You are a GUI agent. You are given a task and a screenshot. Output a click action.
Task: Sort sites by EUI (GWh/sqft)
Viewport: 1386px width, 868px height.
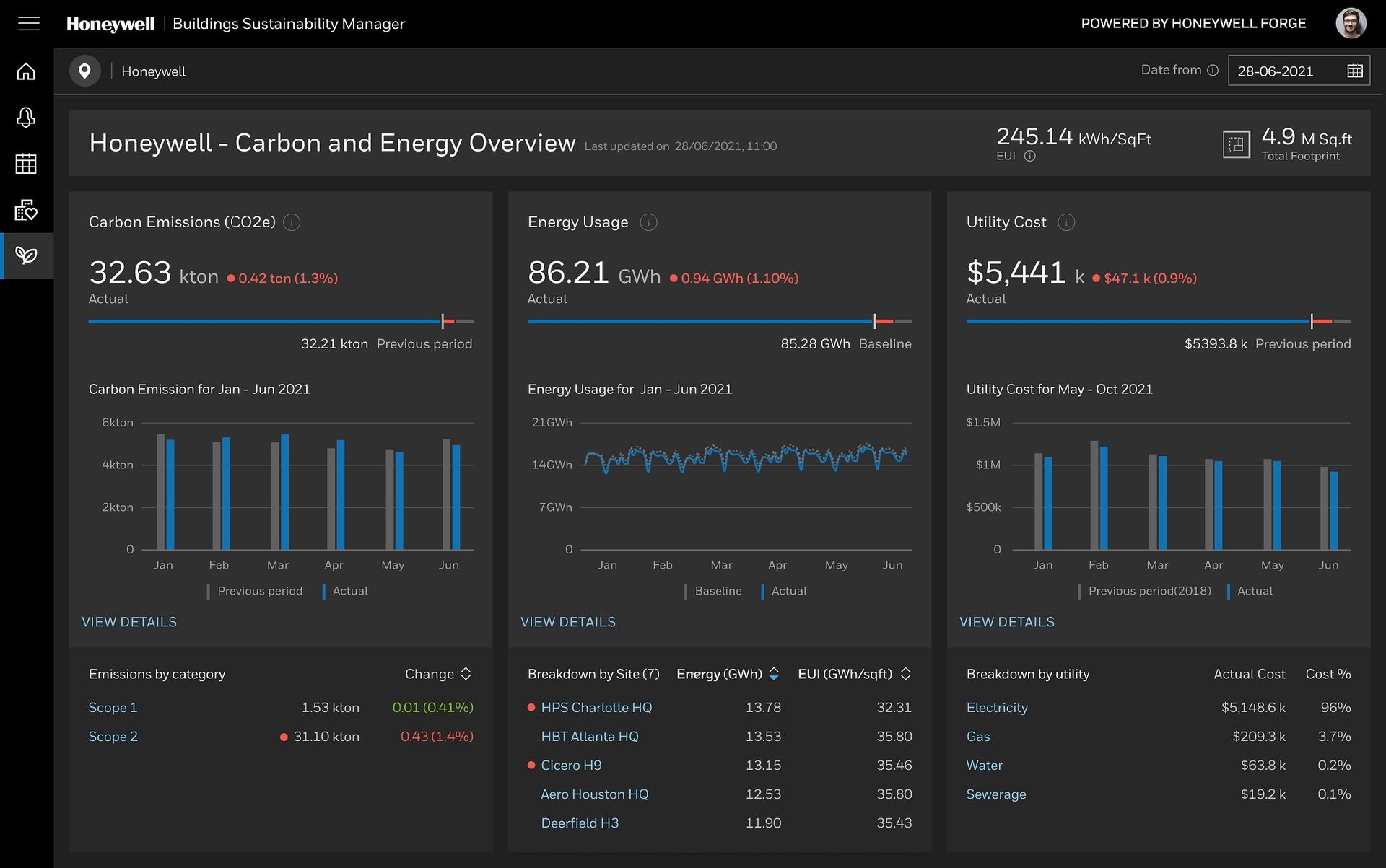(854, 674)
